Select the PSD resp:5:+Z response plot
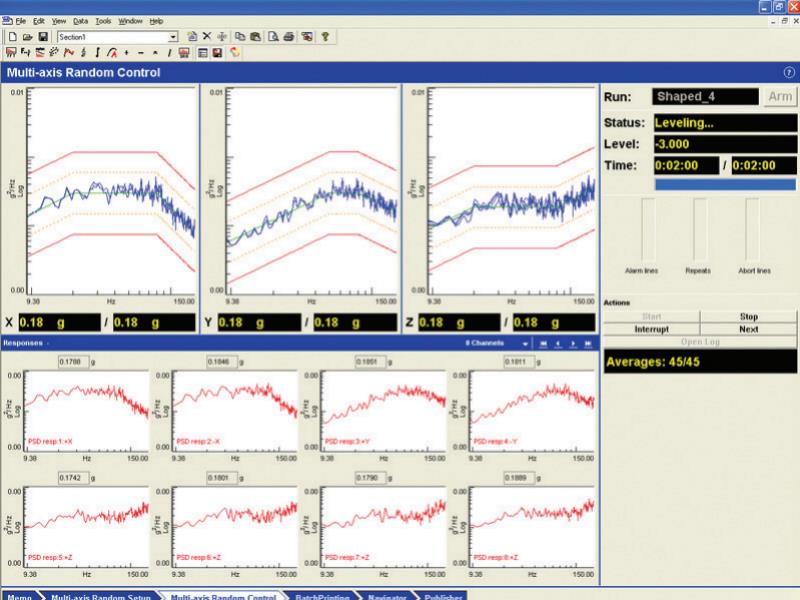Image resolution: width=800 pixels, height=600 pixels. pyautogui.click(x=87, y=528)
